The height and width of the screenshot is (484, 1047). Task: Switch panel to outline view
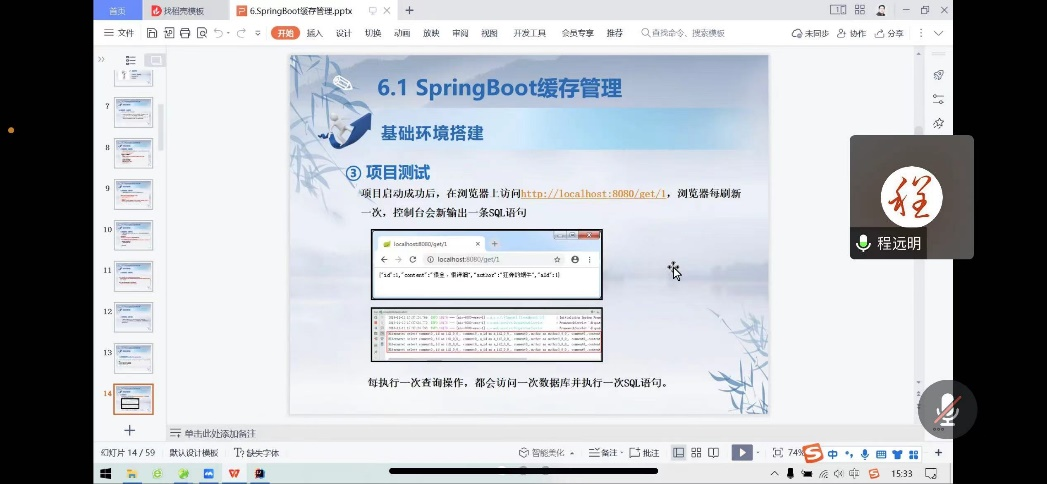coord(129,60)
